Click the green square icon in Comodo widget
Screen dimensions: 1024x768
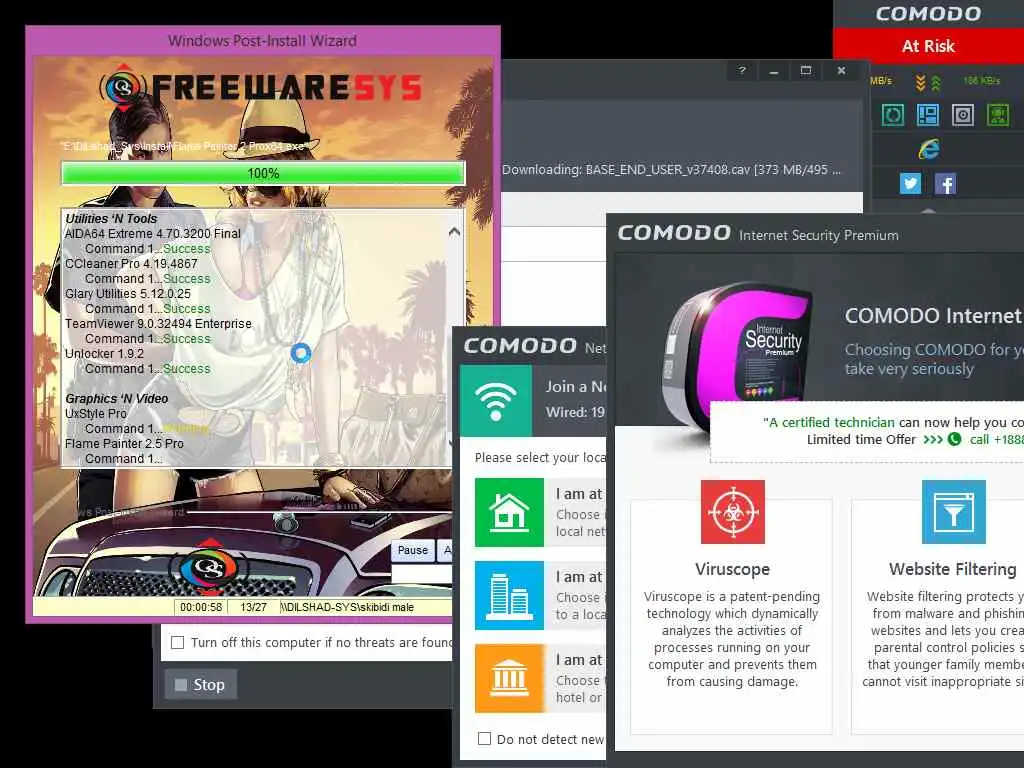point(998,115)
